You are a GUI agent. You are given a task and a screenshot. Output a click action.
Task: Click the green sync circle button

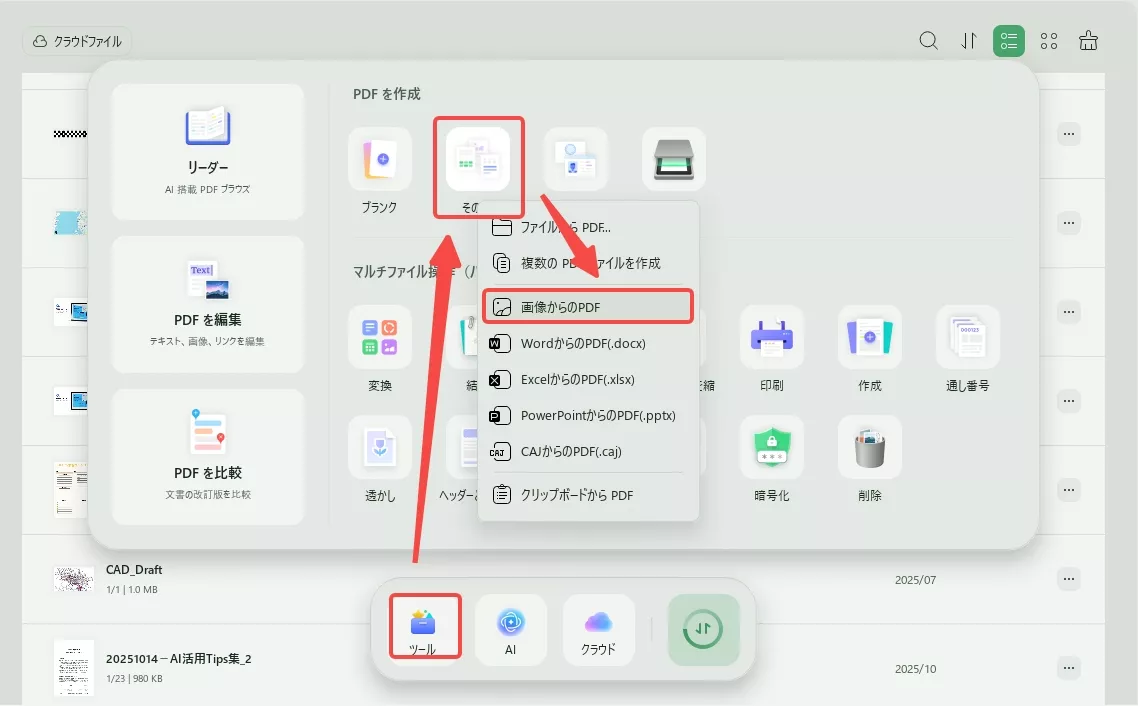pyautogui.click(x=703, y=629)
